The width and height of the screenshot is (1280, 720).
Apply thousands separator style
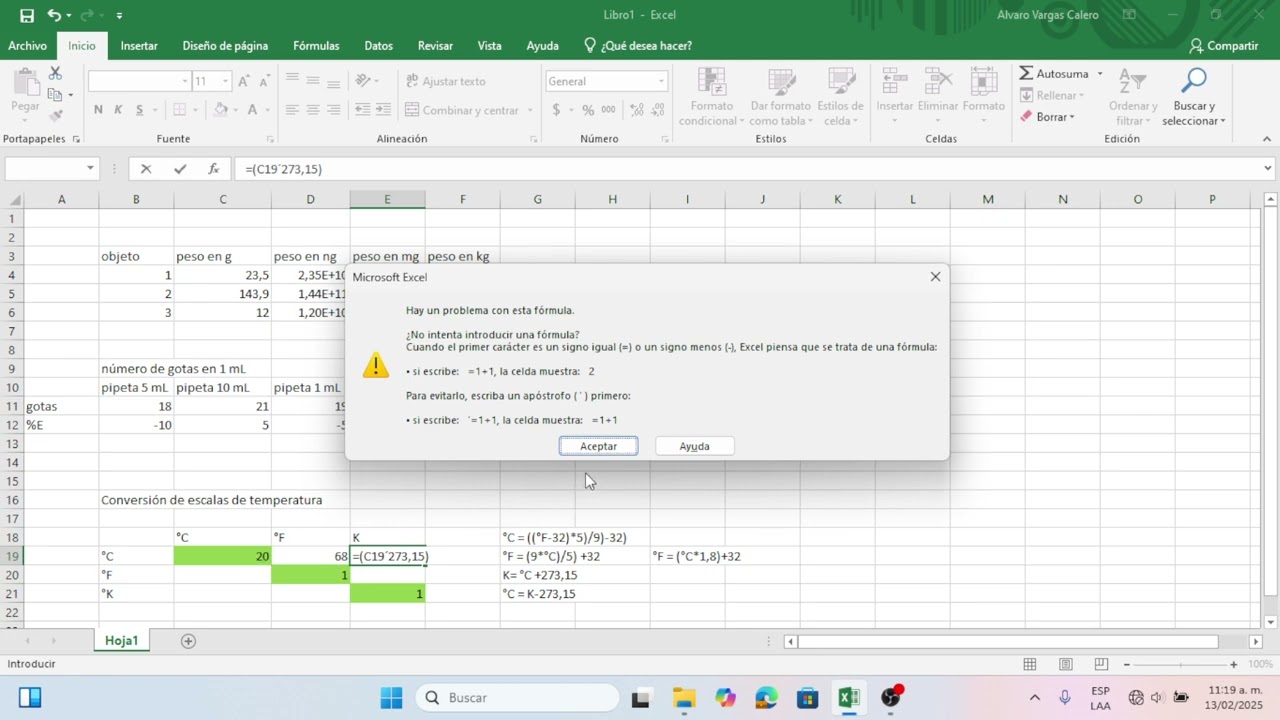click(608, 110)
